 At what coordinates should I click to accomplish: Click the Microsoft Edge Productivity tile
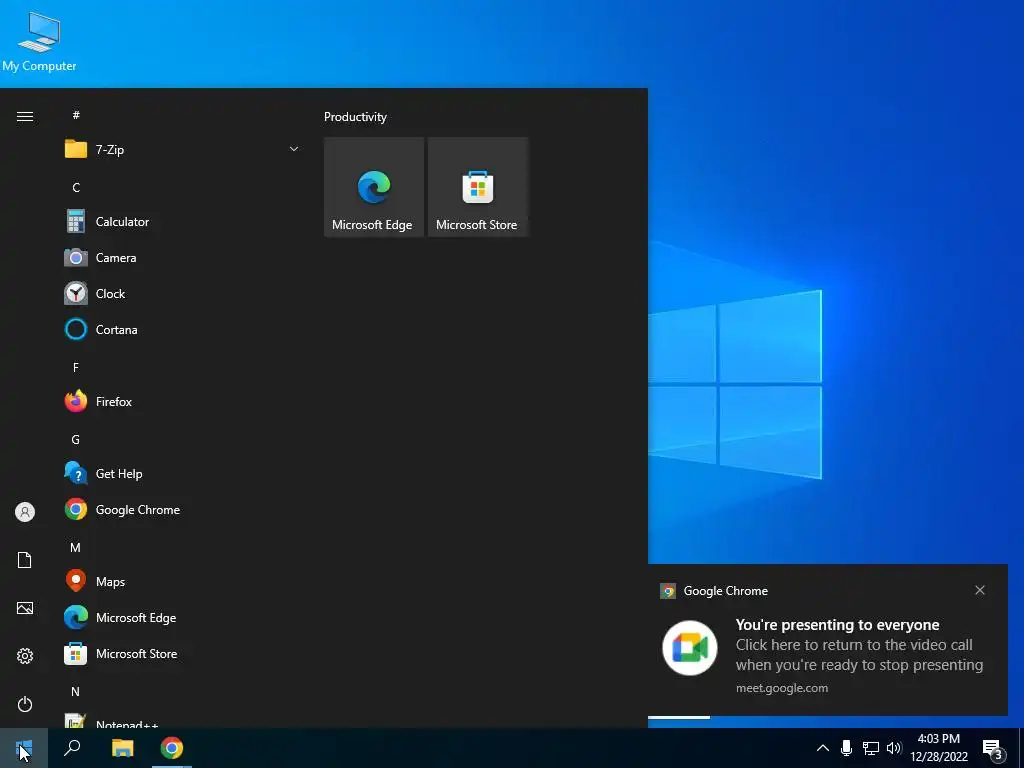click(x=374, y=187)
